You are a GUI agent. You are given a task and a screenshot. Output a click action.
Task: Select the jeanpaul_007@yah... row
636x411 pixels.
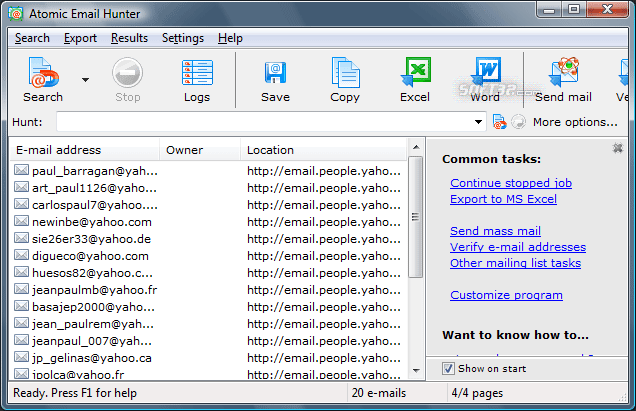point(208,342)
